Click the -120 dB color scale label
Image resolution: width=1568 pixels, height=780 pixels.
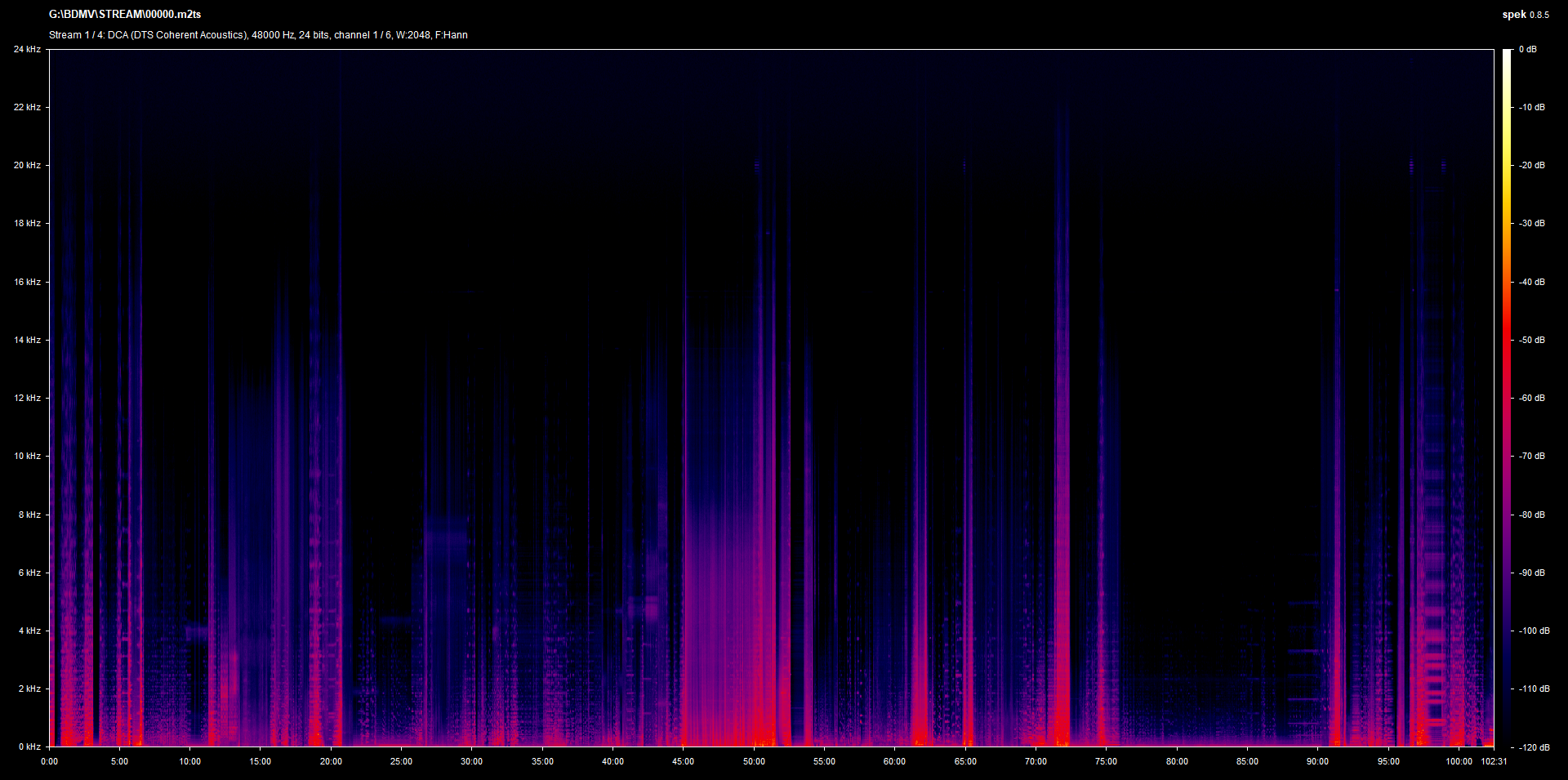(x=1534, y=747)
